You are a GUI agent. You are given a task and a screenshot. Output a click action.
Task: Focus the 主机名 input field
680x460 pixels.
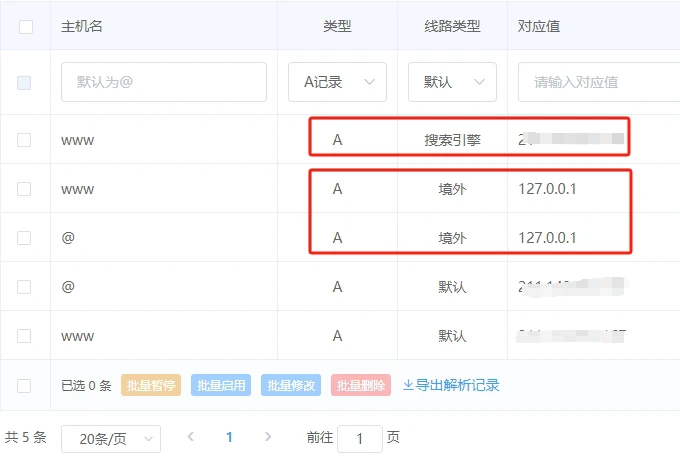(164, 82)
